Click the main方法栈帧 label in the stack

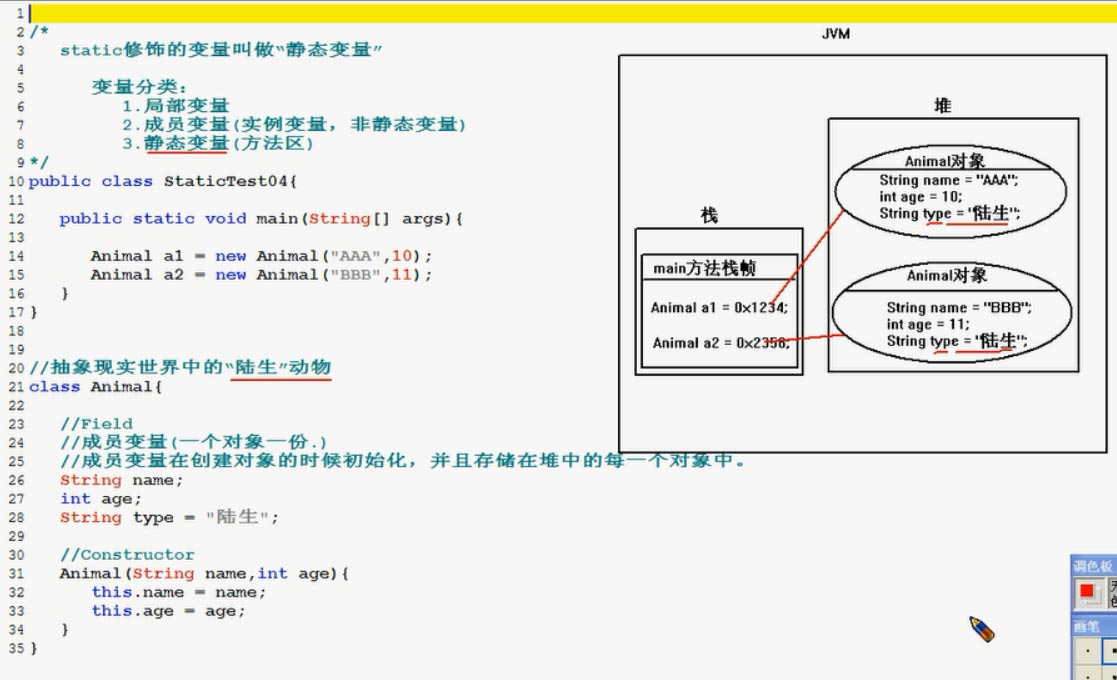point(704,267)
